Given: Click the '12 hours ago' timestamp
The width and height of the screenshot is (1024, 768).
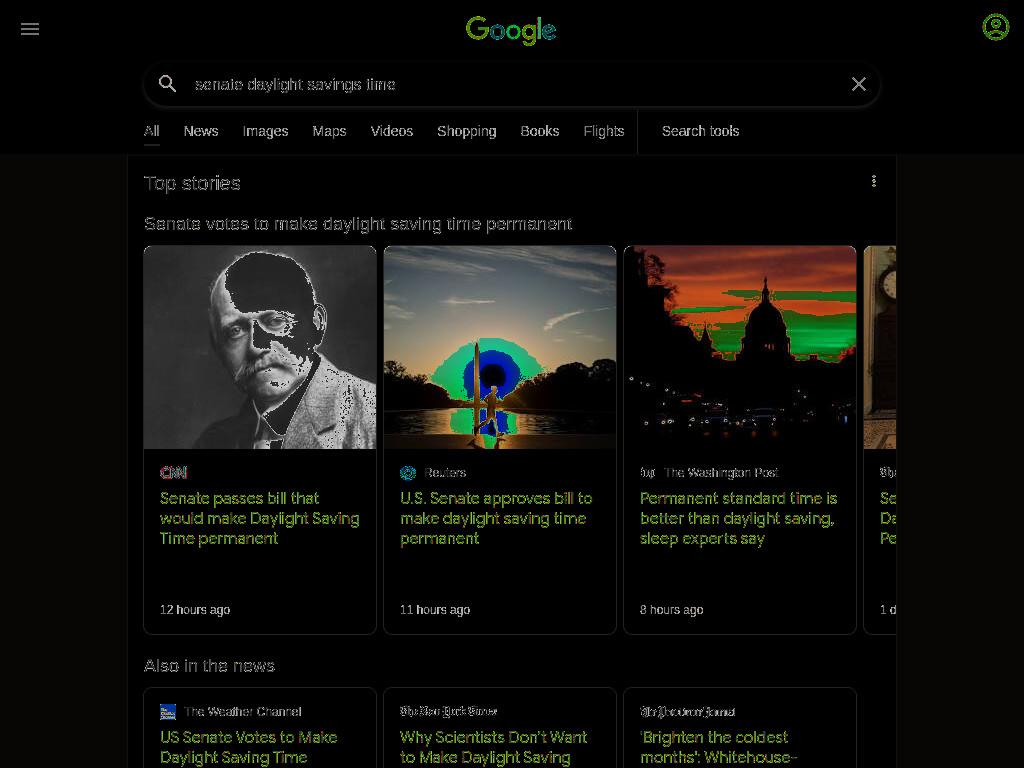Looking at the screenshot, I should coord(195,609).
